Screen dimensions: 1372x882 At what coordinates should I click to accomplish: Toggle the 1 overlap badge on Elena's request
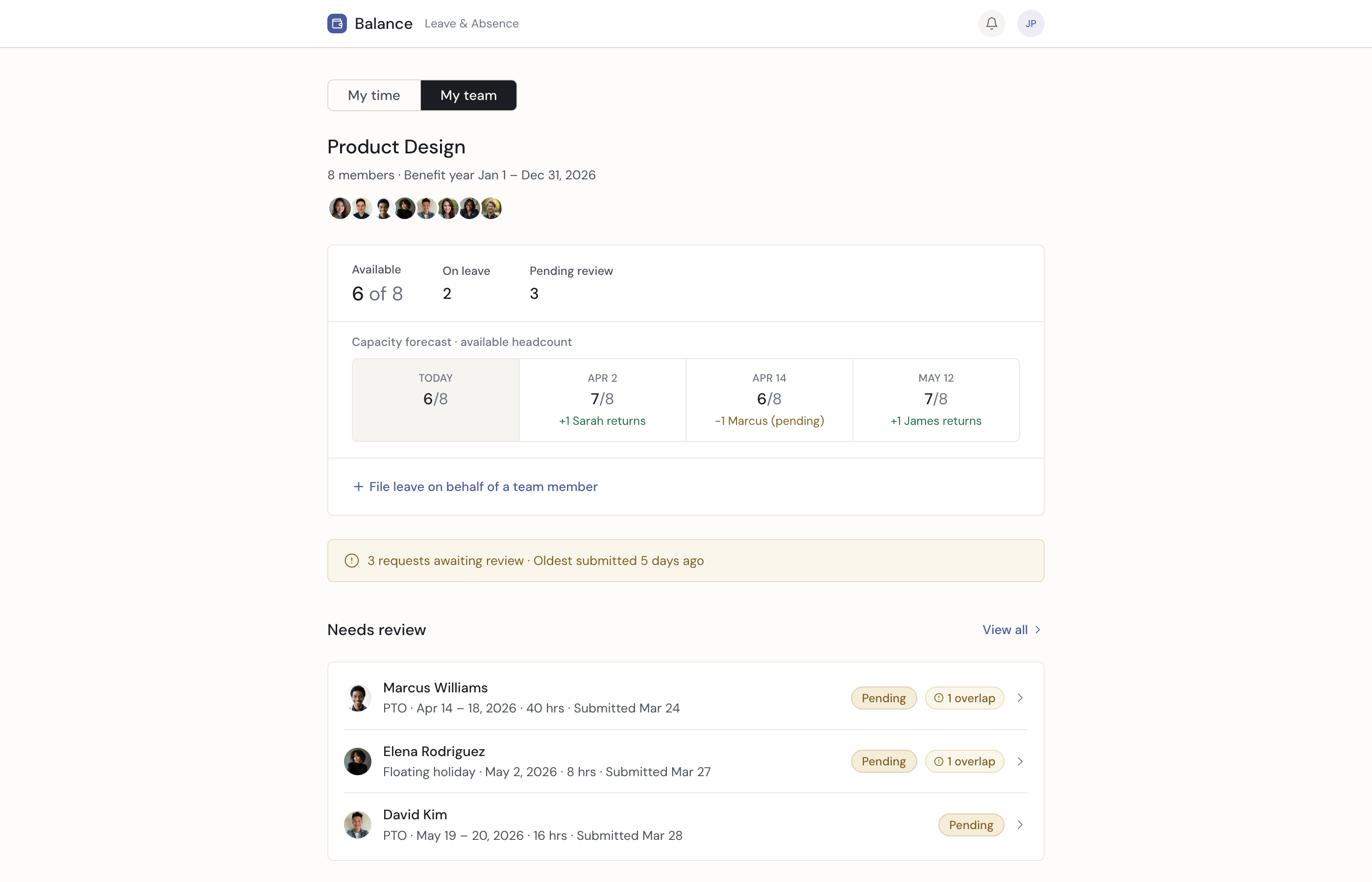(964, 761)
